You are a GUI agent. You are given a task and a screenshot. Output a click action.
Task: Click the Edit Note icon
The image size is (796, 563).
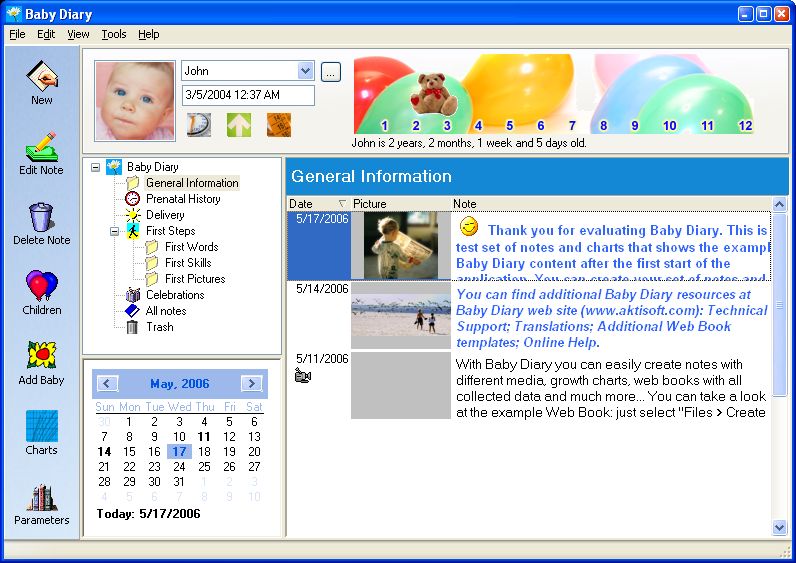click(41, 147)
